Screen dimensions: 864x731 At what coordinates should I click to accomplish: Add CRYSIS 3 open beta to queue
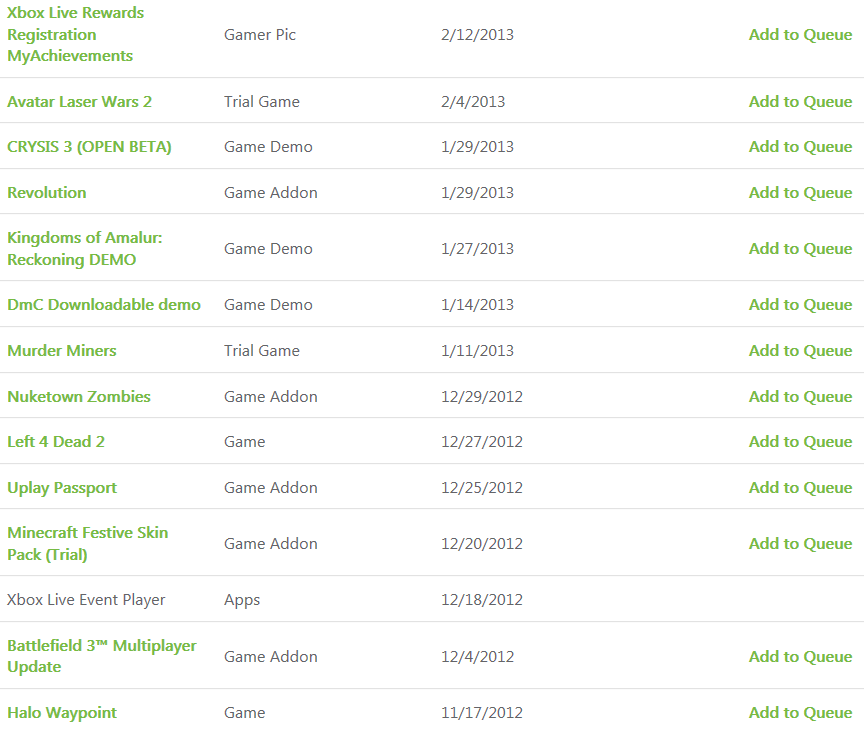(x=800, y=147)
